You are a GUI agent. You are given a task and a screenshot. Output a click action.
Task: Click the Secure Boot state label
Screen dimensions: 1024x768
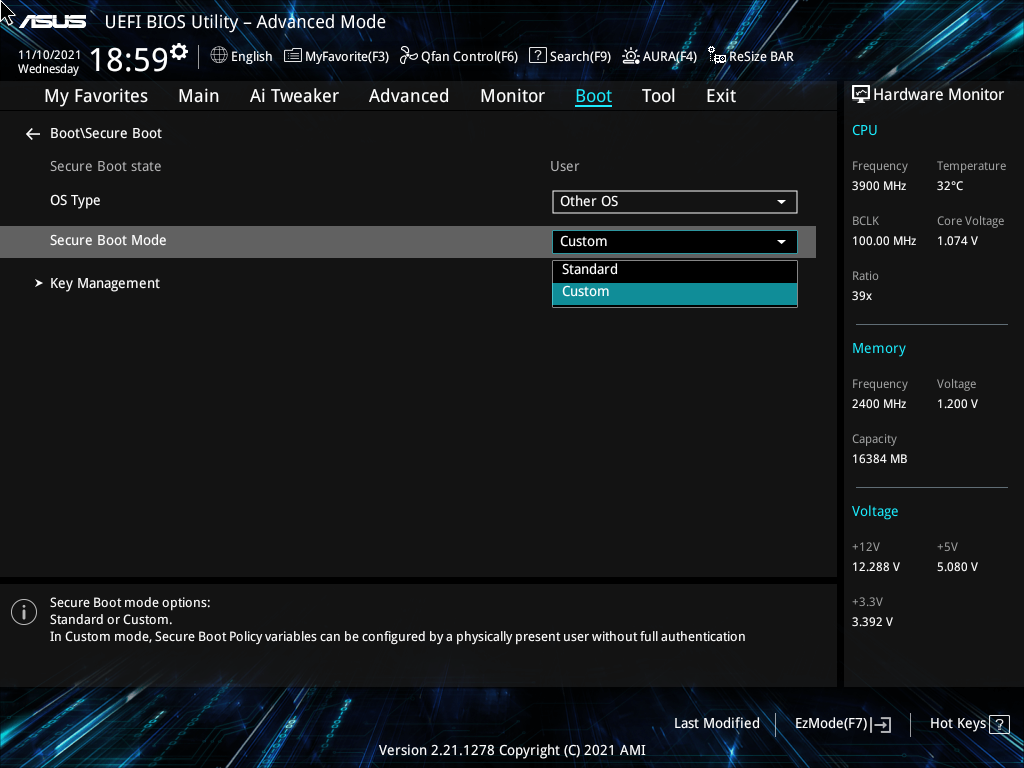point(105,167)
